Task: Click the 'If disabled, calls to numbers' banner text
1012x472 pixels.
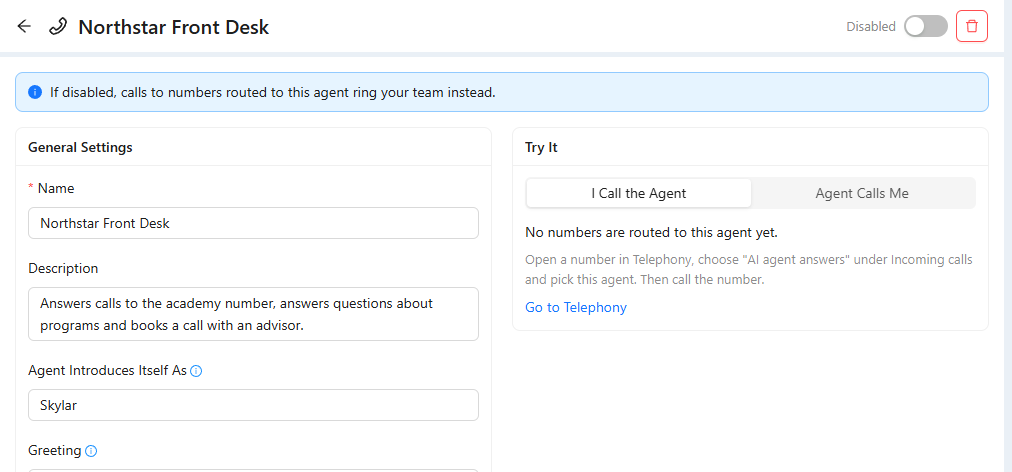Action: (272, 92)
